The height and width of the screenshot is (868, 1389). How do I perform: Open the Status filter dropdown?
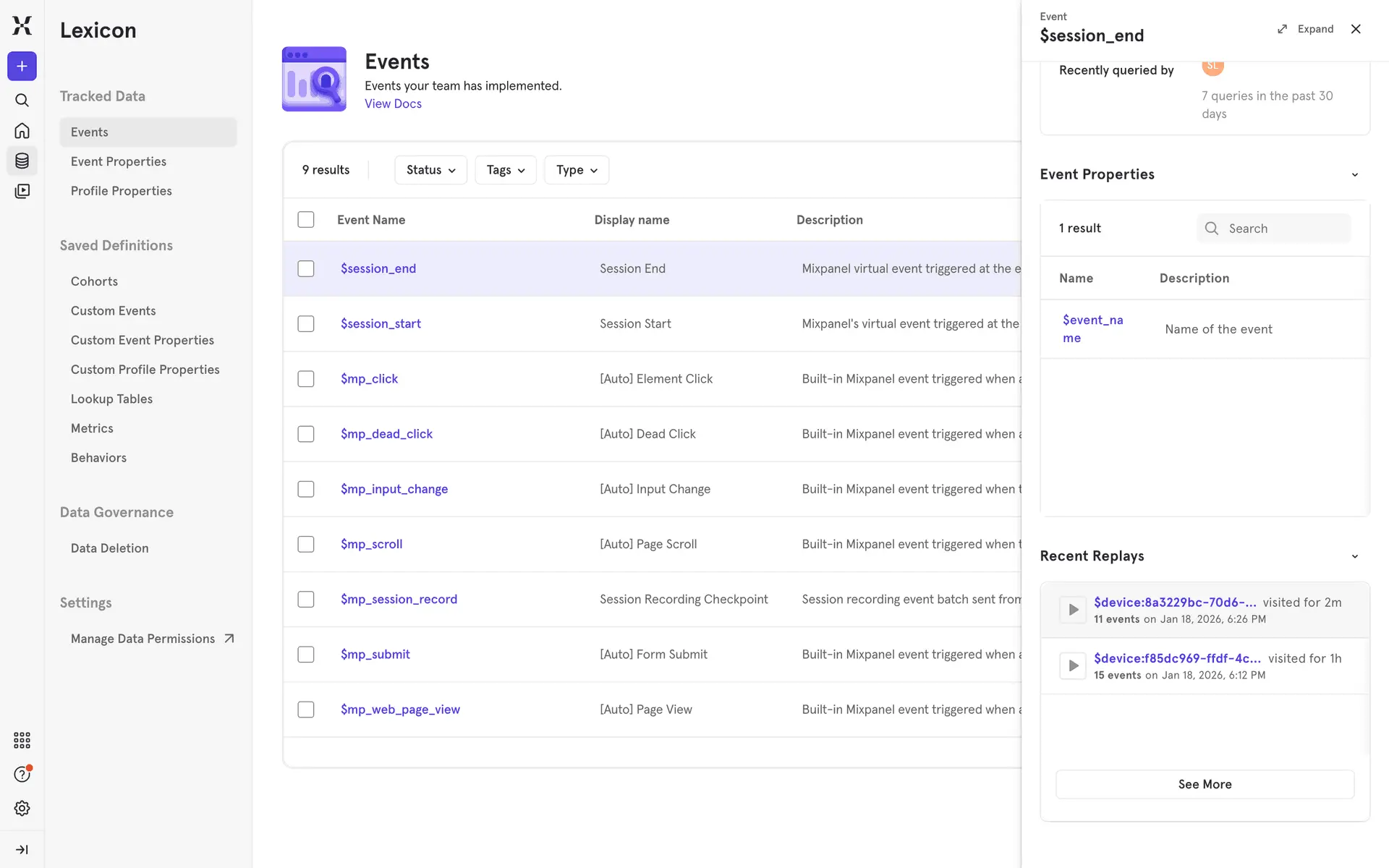pyautogui.click(x=430, y=170)
